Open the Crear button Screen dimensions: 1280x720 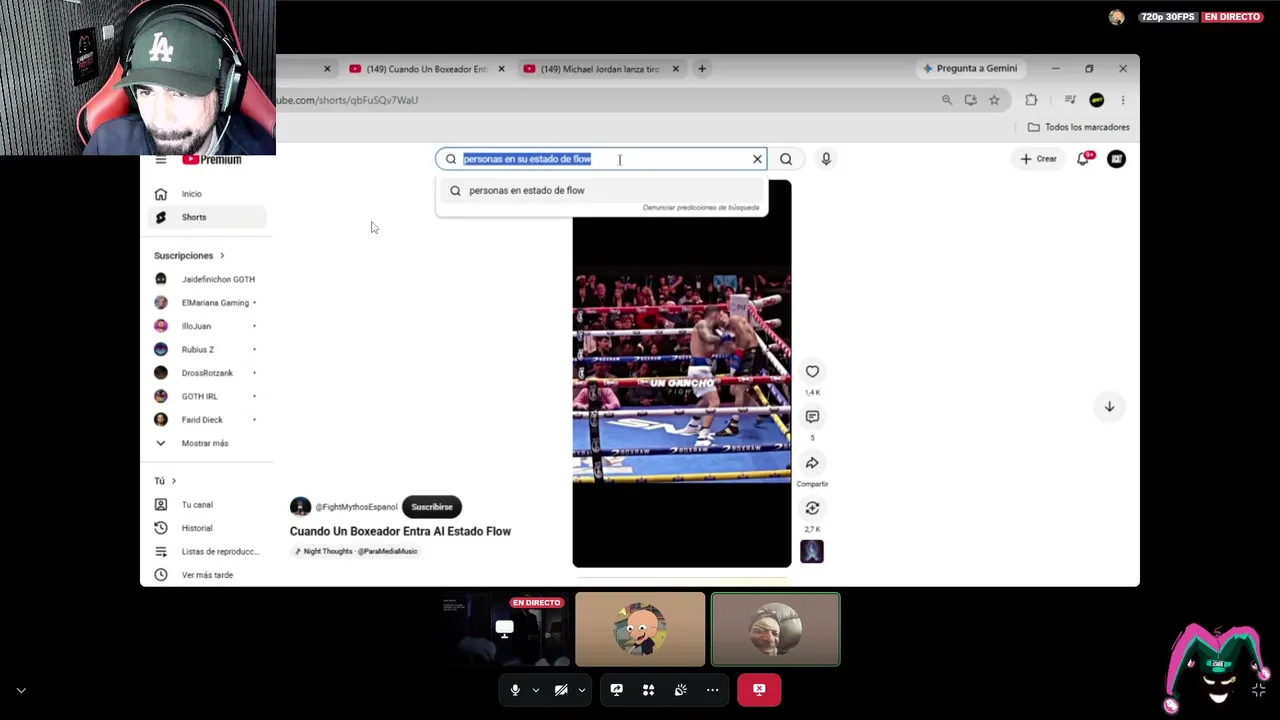click(1038, 159)
